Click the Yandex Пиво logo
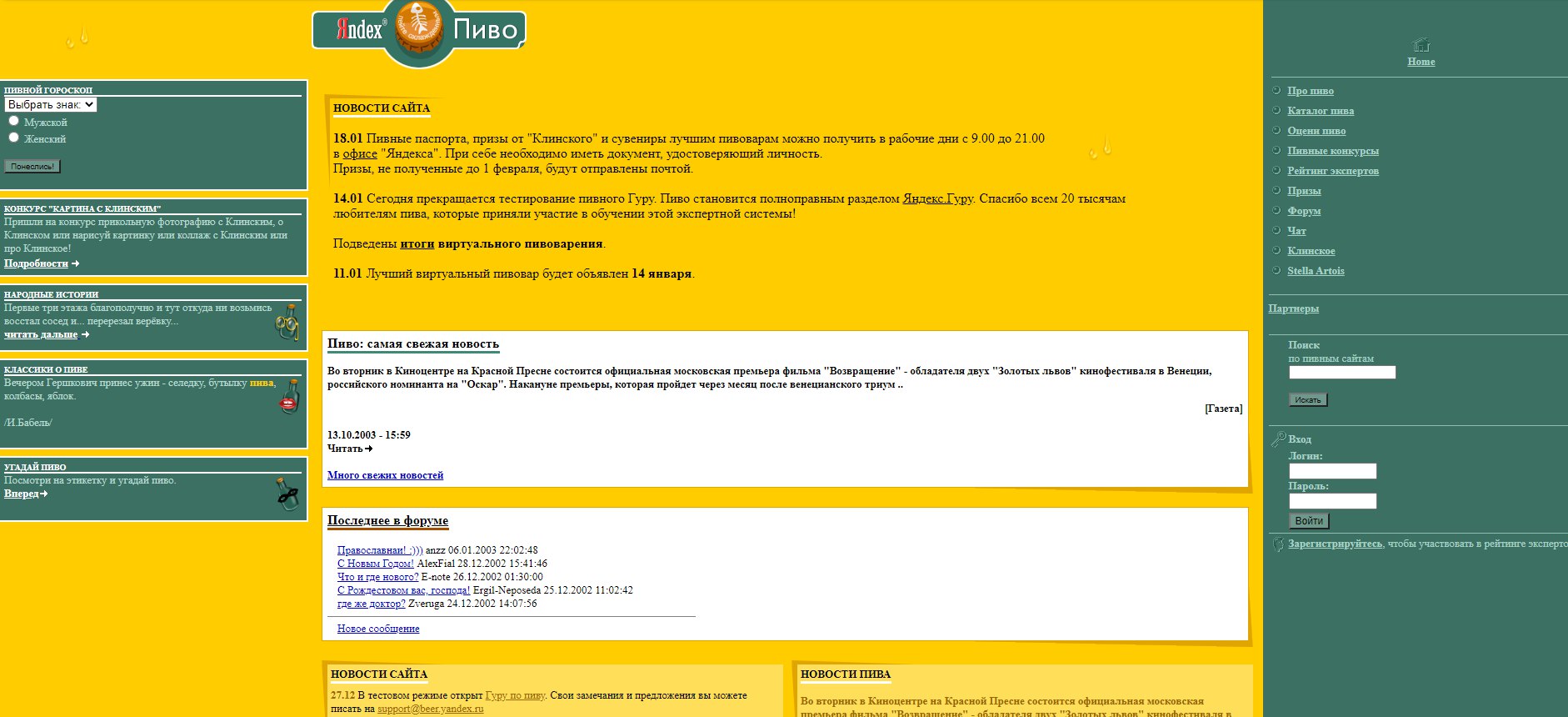1568x717 pixels. point(419,32)
